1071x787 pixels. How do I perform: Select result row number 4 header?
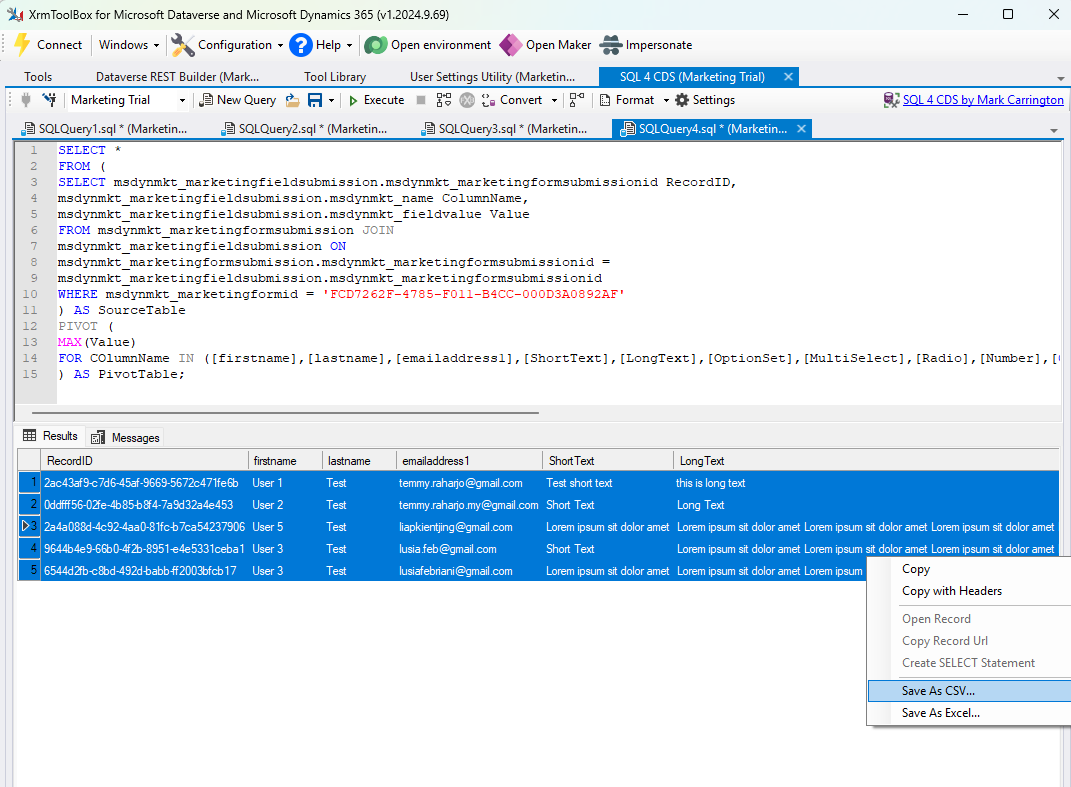click(x=29, y=549)
